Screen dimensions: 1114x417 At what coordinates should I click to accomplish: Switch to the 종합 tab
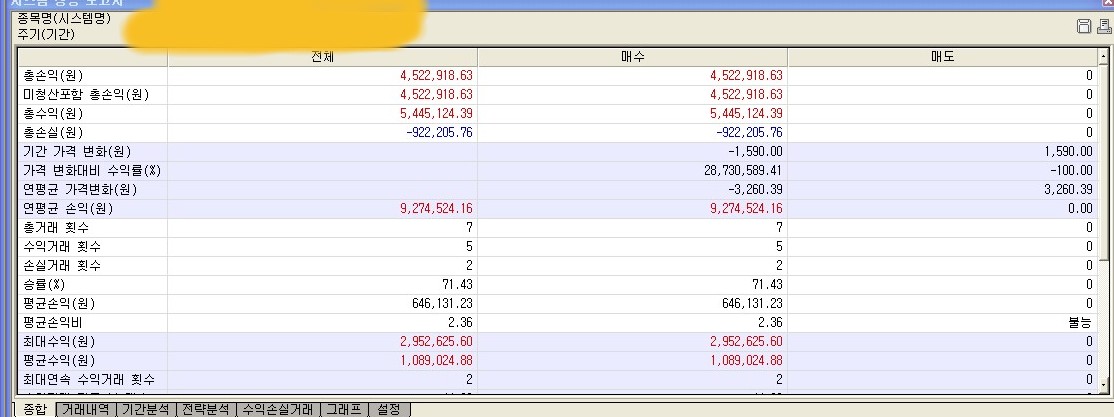pos(34,409)
